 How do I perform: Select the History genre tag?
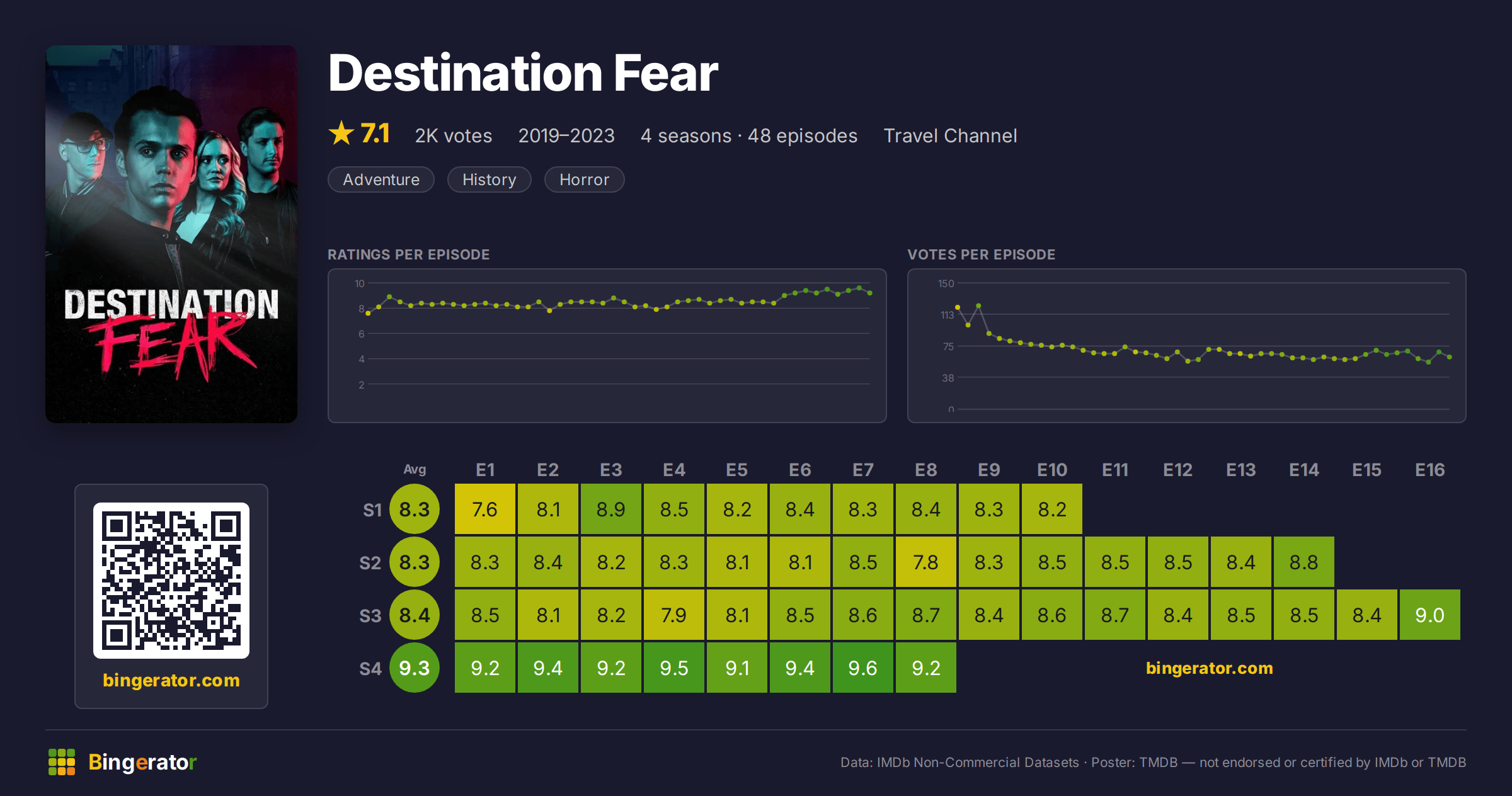click(490, 179)
